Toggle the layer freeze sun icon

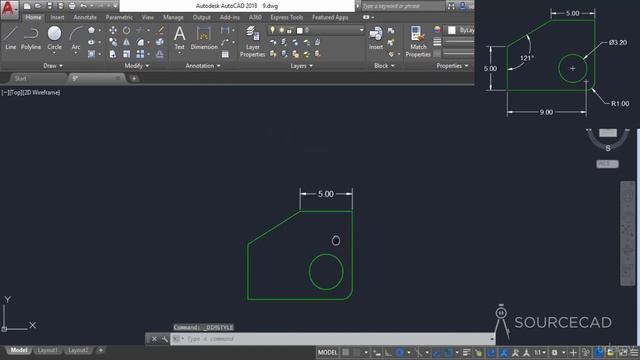(x=281, y=30)
